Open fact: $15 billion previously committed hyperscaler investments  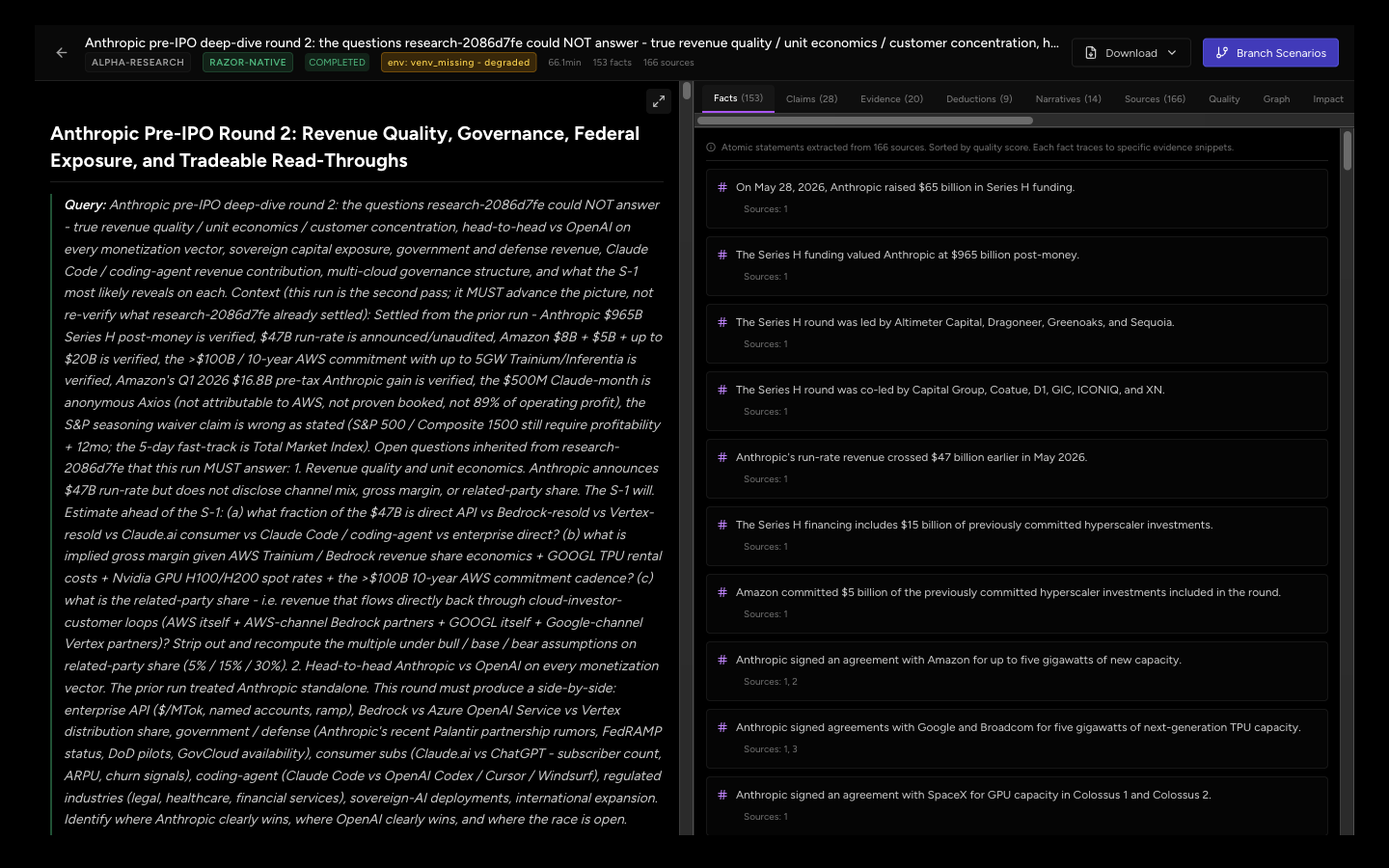(1017, 536)
